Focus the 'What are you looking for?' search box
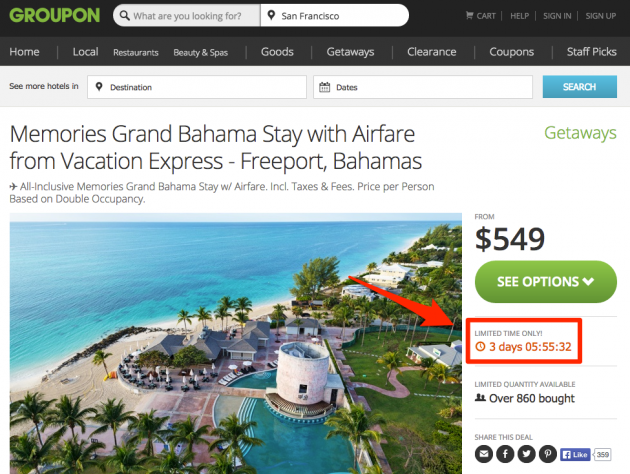 click(x=192, y=16)
